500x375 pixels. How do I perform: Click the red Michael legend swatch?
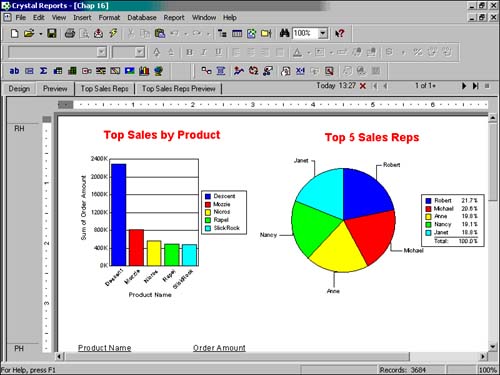click(x=429, y=209)
